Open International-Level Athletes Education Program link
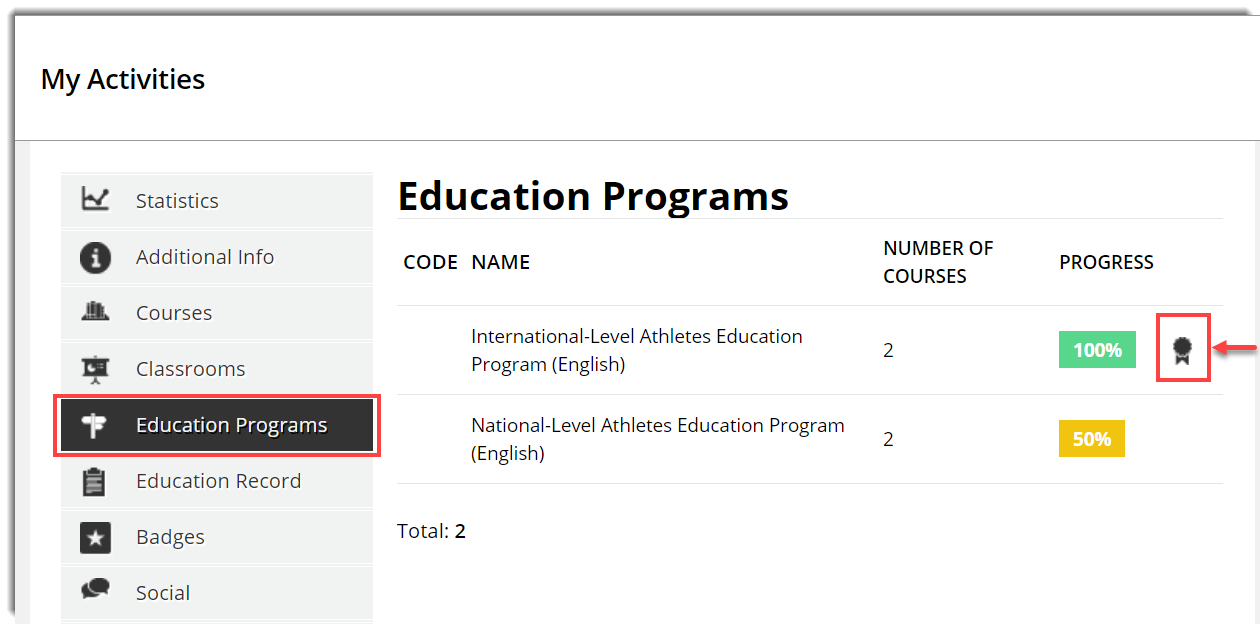Viewport: 1260px width, 624px height. [x=637, y=350]
